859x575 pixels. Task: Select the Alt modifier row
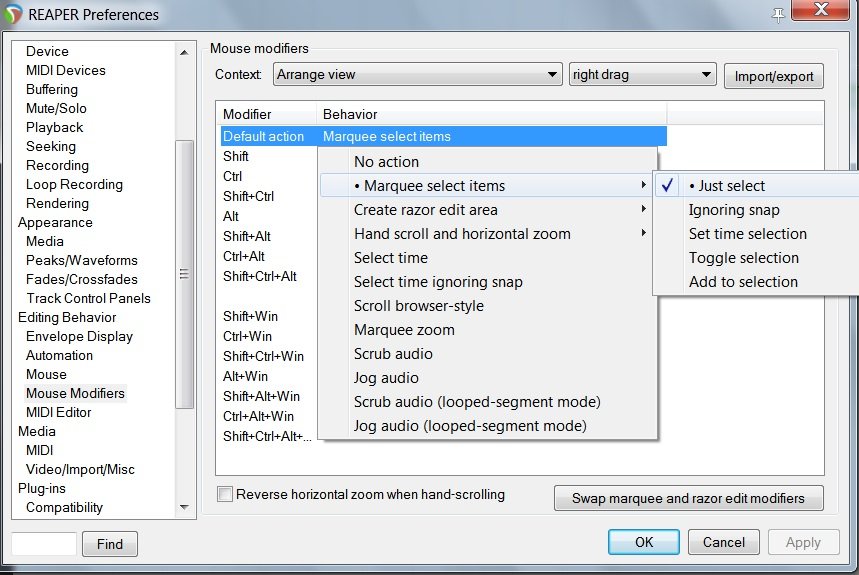231,216
